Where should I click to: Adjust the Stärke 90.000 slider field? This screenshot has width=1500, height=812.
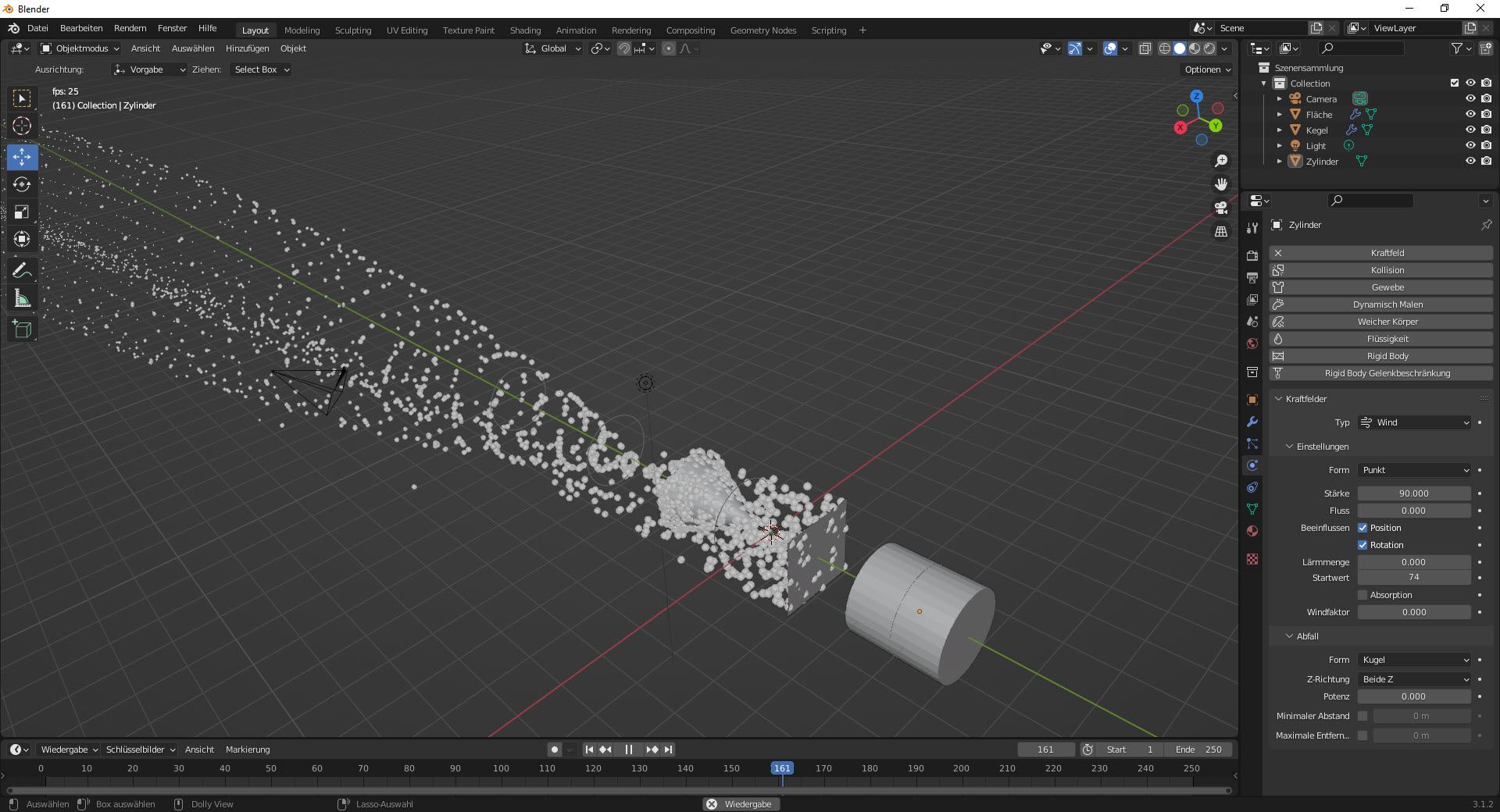tap(1414, 493)
